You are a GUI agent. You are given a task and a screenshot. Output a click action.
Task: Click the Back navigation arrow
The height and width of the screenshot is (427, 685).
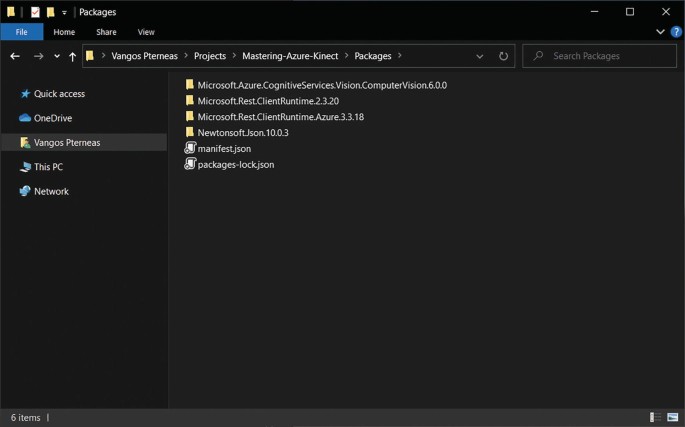coord(15,56)
